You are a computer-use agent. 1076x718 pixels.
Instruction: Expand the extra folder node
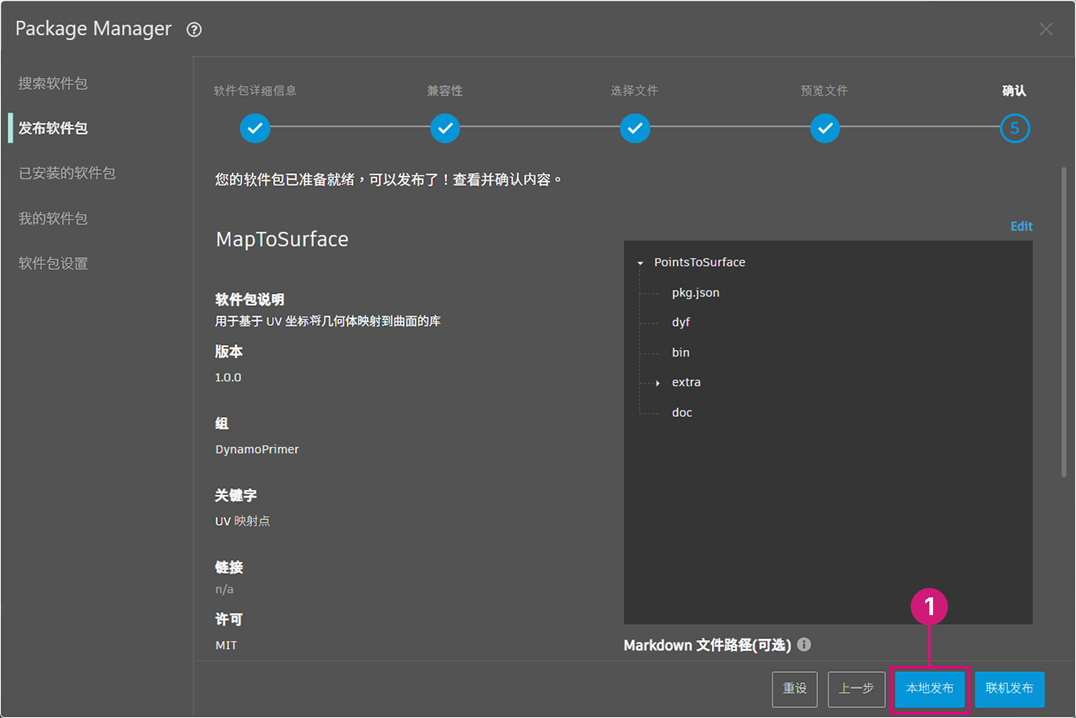click(x=657, y=383)
